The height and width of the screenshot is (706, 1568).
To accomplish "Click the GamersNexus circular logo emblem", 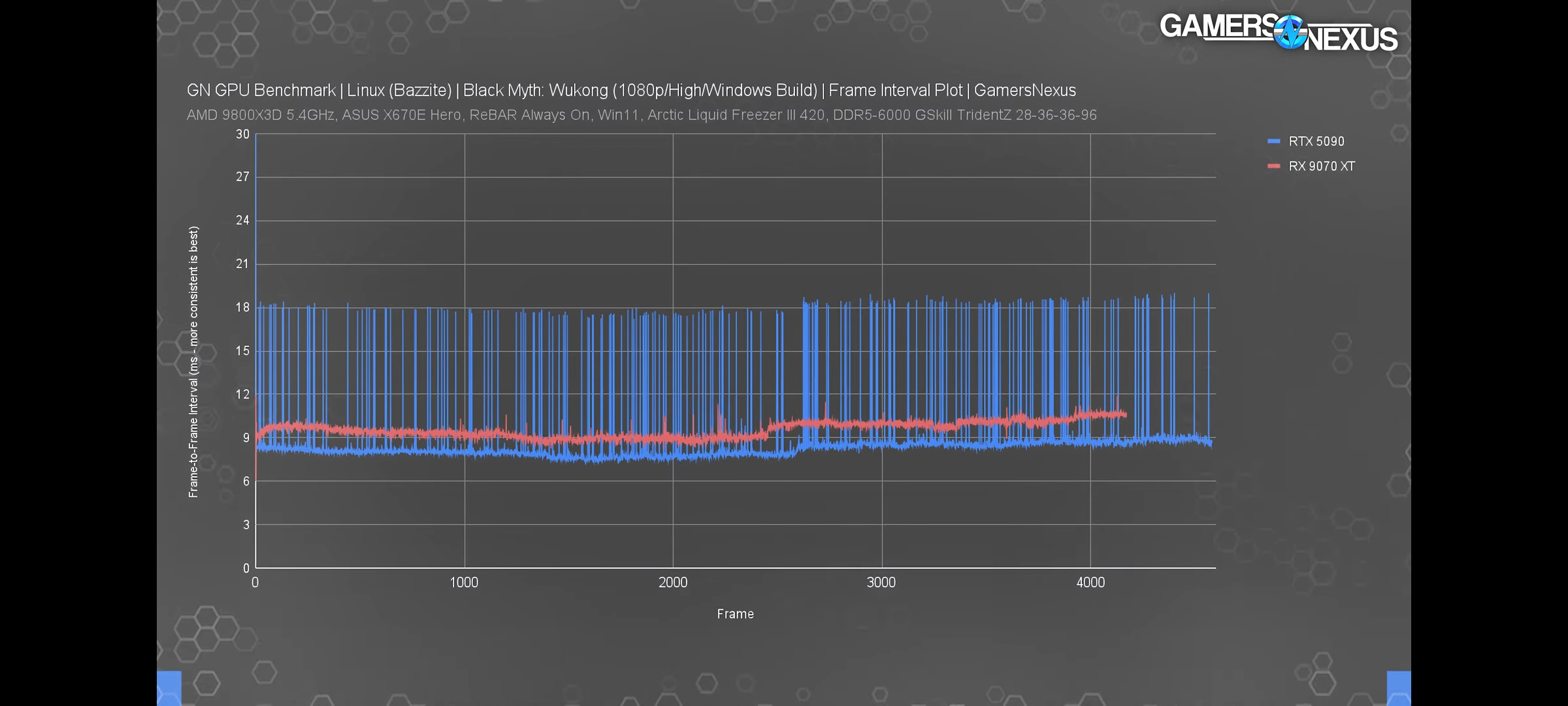I will pos(1290,33).
